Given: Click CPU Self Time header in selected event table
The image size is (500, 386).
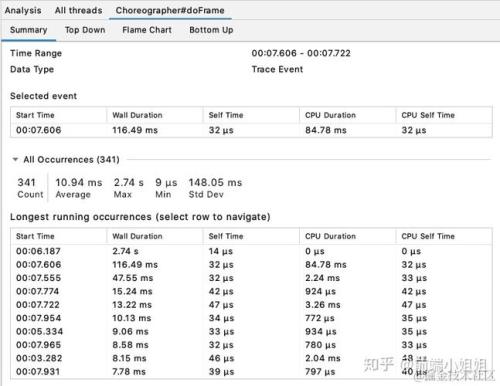Looking at the screenshot, I should pyautogui.click(x=428, y=115).
